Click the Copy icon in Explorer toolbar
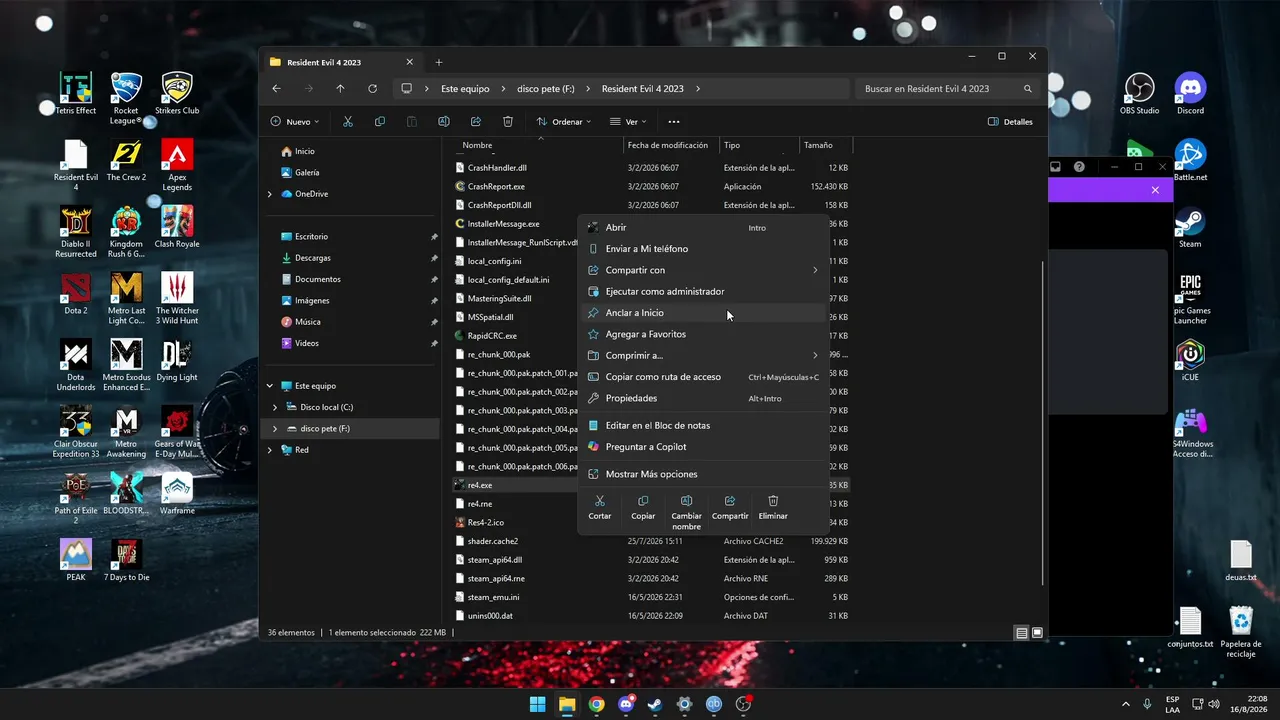Image resolution: width=1280 pixels, height=720 pixels. (x=380, y=122)
